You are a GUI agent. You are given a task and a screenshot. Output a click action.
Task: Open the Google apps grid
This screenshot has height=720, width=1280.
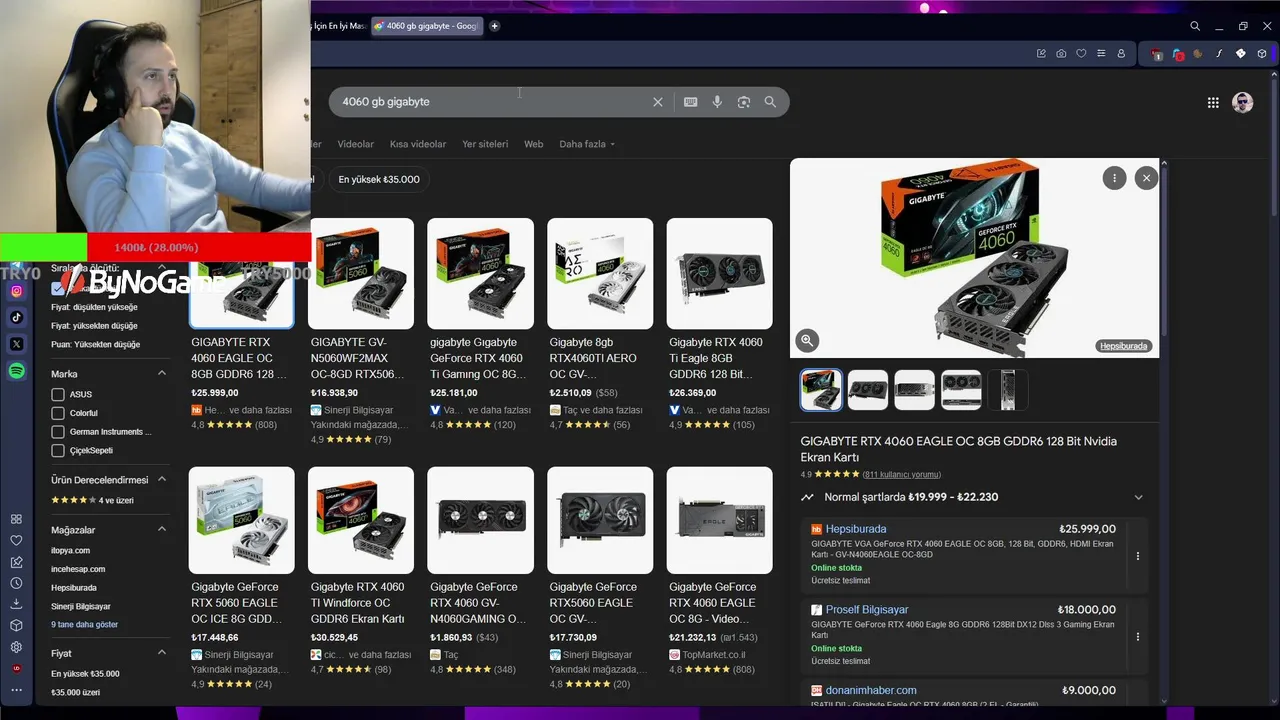click(x=1213, y=102)
